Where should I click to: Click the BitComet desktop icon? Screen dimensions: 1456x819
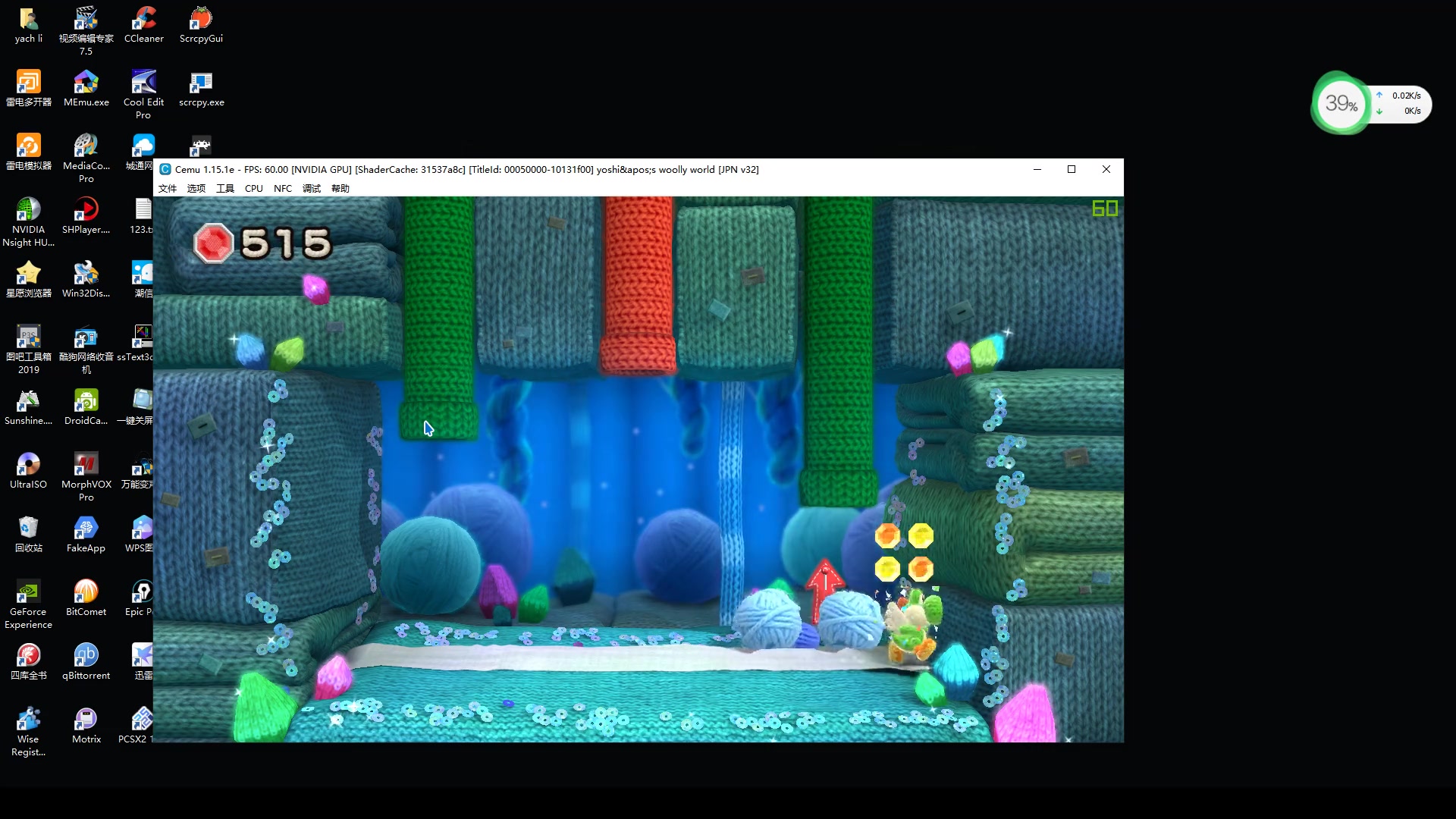click(x=86, y=591)
